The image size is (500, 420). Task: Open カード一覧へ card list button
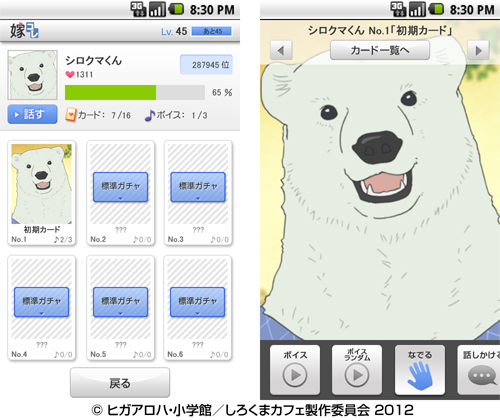[380, 50]
